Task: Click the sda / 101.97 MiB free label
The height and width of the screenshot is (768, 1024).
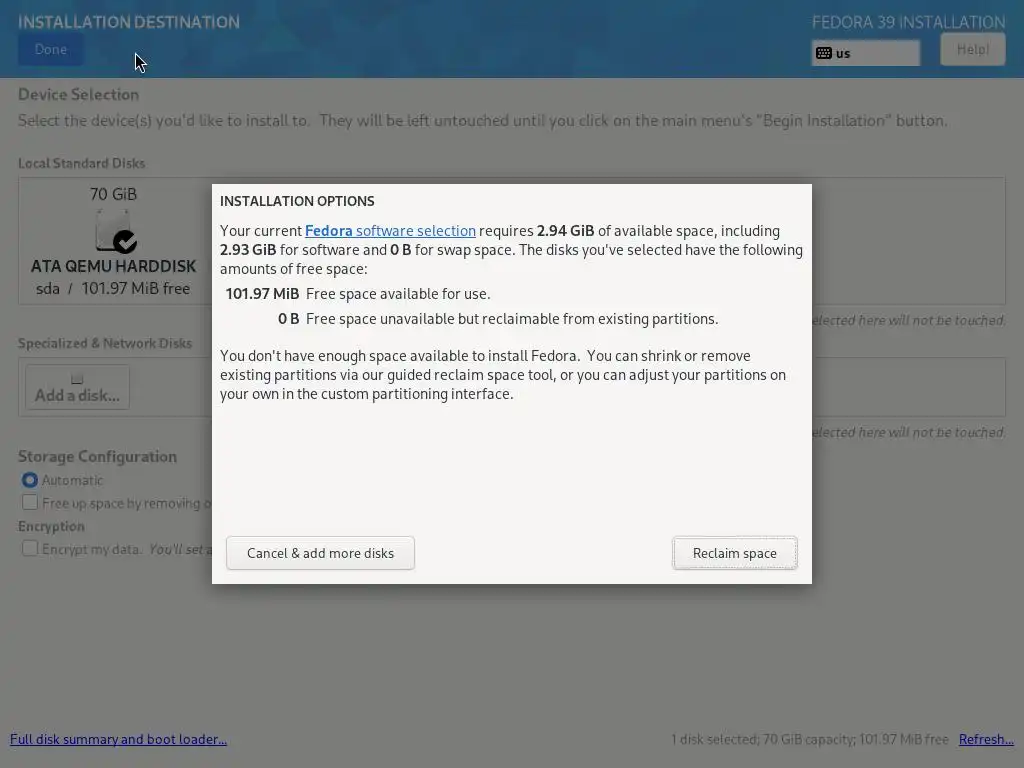Action: [x=113, y=289]
